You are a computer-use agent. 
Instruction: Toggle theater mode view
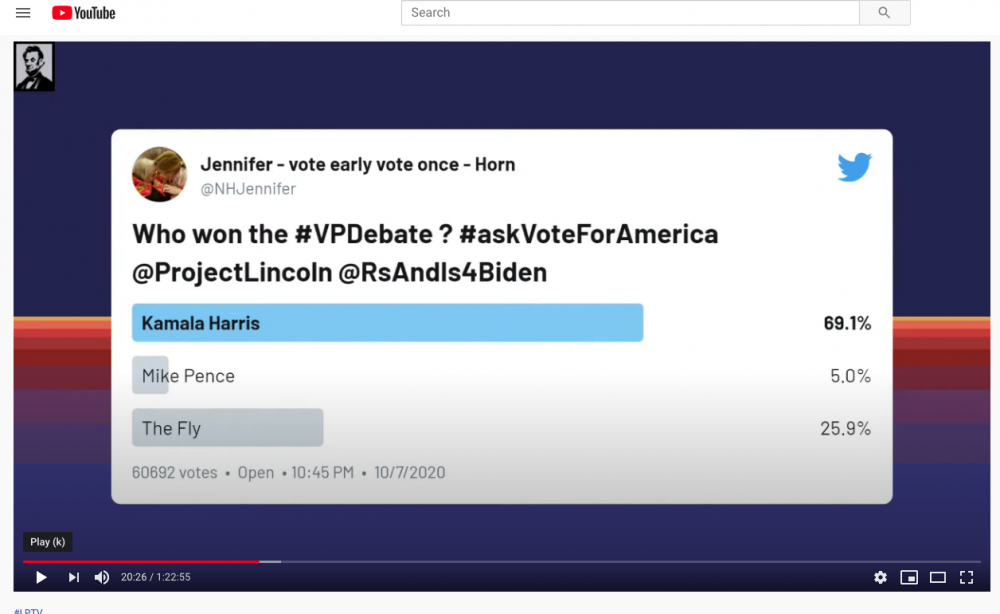[x=938, y=577]
